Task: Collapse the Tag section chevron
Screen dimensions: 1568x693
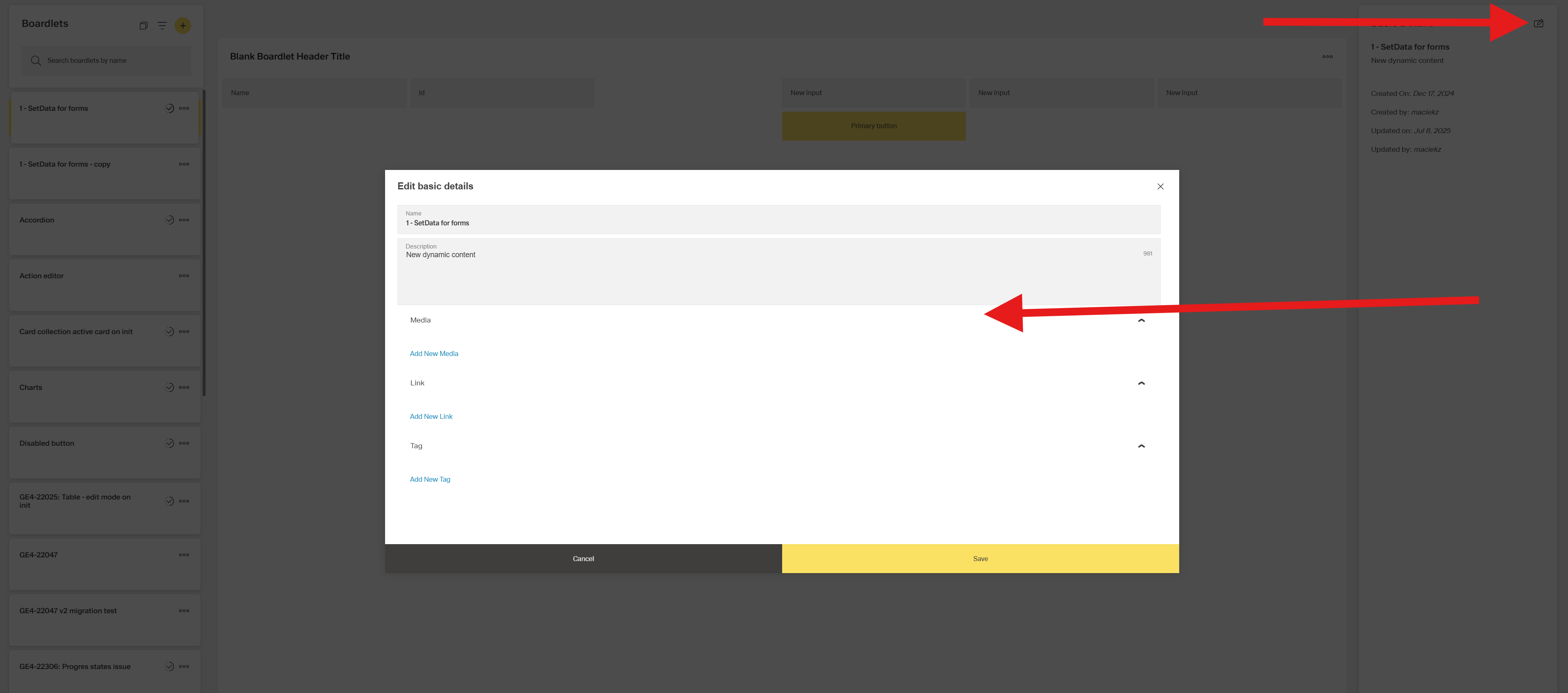Action: [x=1141, y=446]
